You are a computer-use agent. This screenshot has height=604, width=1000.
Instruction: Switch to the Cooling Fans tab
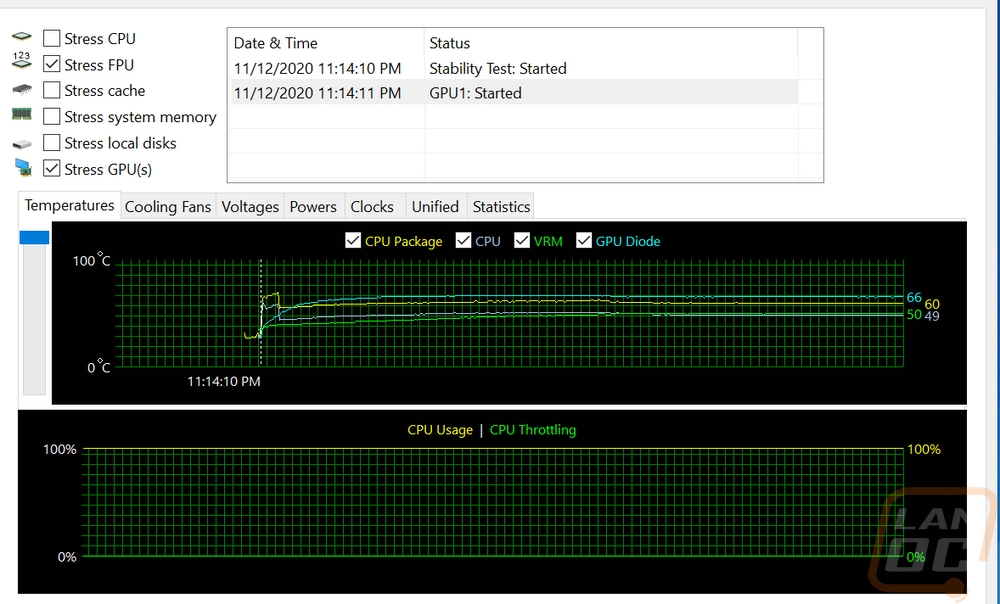(x=168, y=207)
